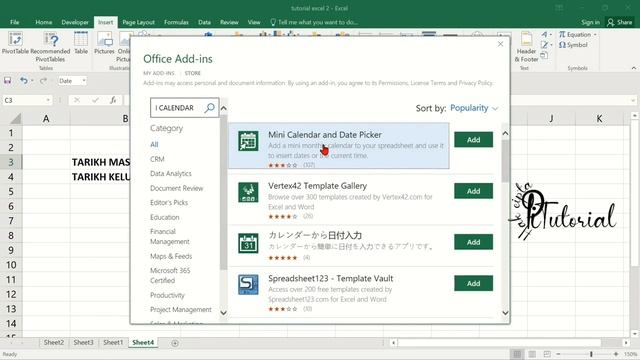Open the Sort by Popularity dropdown
This screenshot has width=640, height=360.
pos(474,108)
